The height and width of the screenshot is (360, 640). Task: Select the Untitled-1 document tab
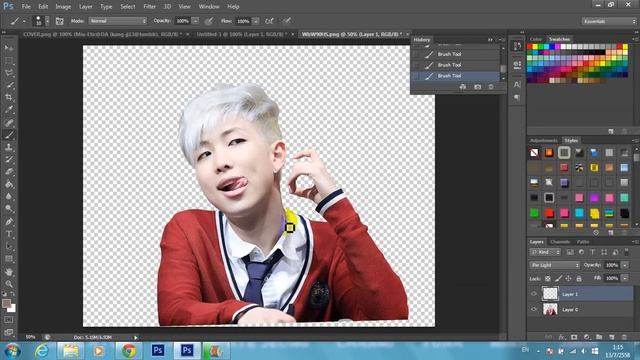242,34
